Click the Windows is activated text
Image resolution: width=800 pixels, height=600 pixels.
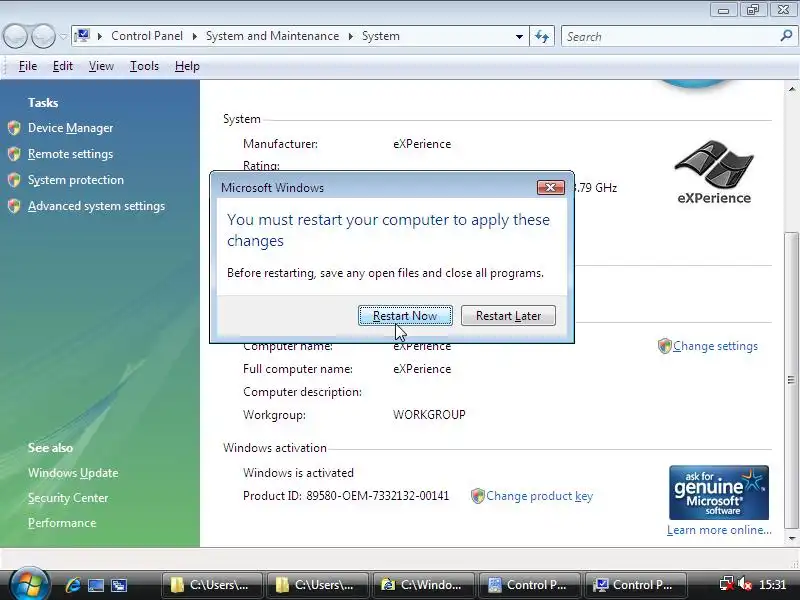pyautogui.click(x=298, y=473)
